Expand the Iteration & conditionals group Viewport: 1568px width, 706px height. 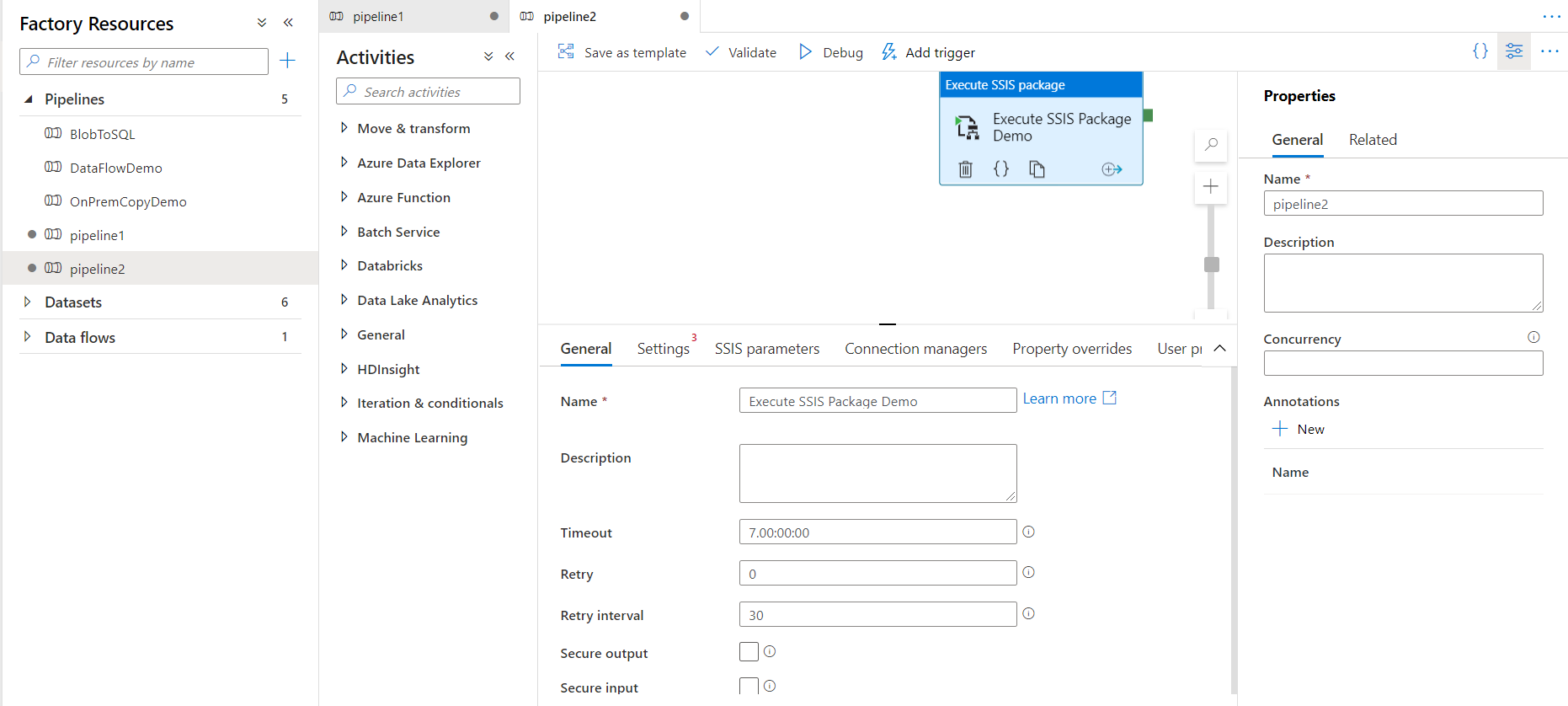point(344,403)
